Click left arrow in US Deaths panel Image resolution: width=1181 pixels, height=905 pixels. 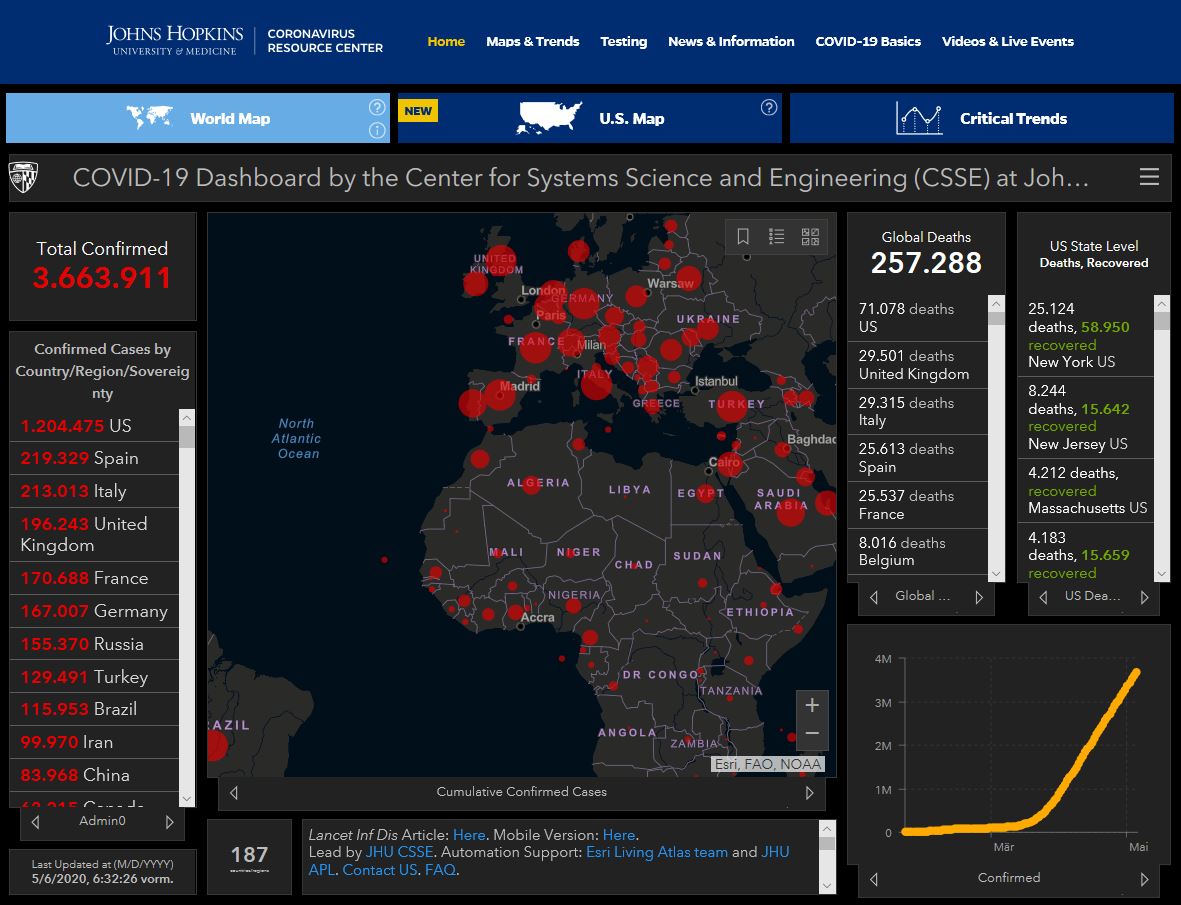point(1043,597)
